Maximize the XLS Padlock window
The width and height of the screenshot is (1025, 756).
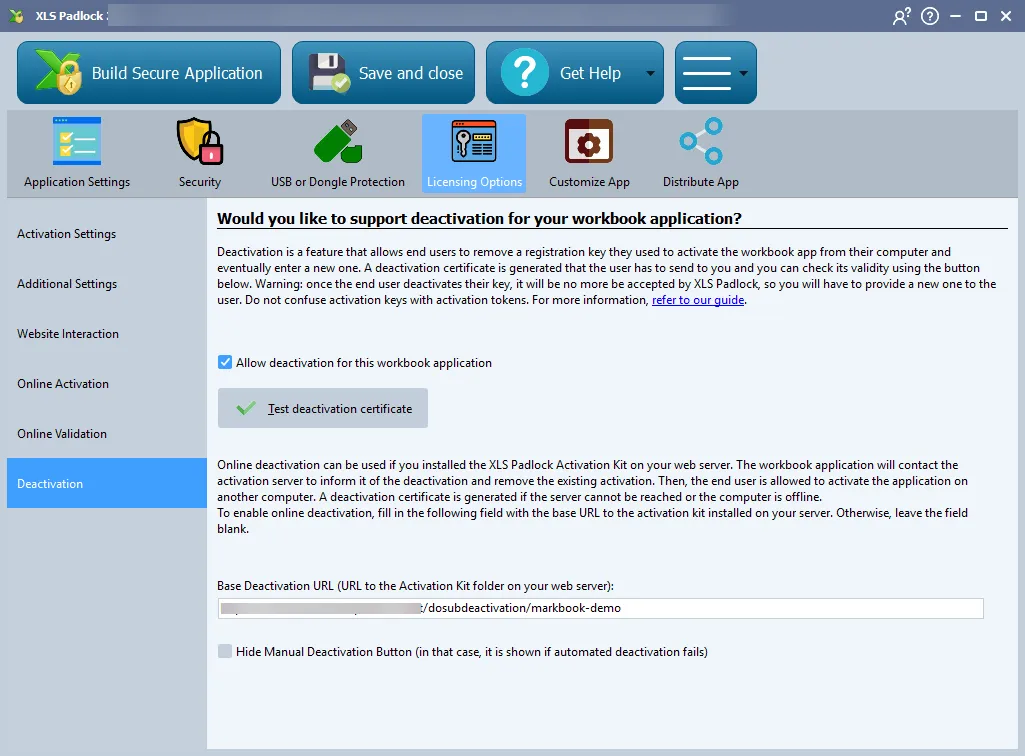(x=981, y=16)
